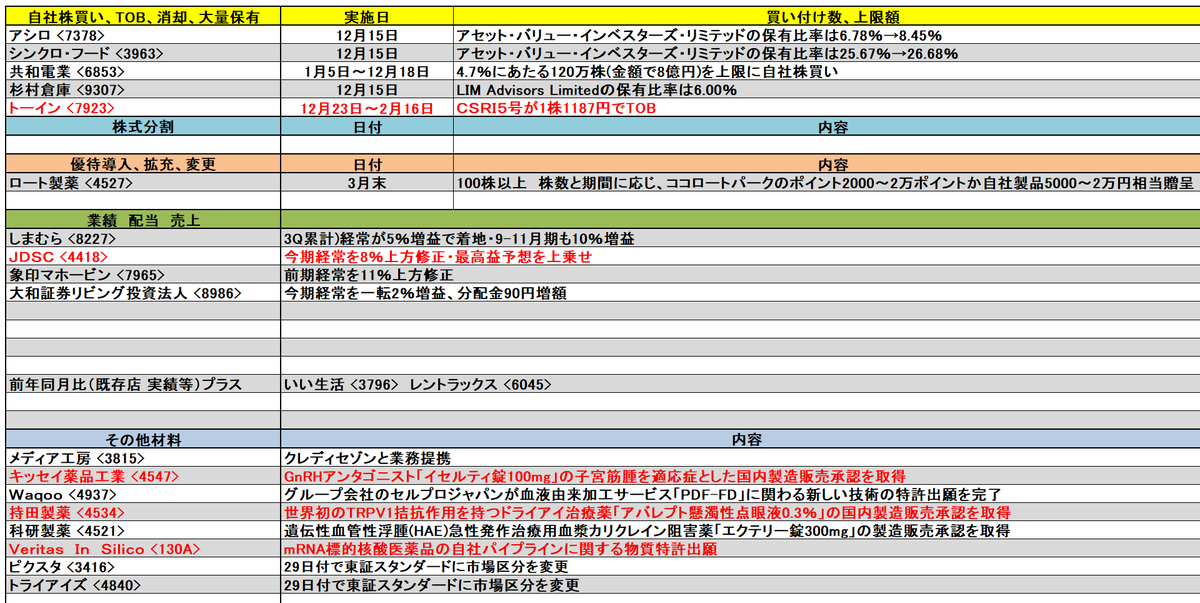1200x603 pixels.
Task: Click the cell about 120万株 自社株買い
Action: (x=826, y=71)
